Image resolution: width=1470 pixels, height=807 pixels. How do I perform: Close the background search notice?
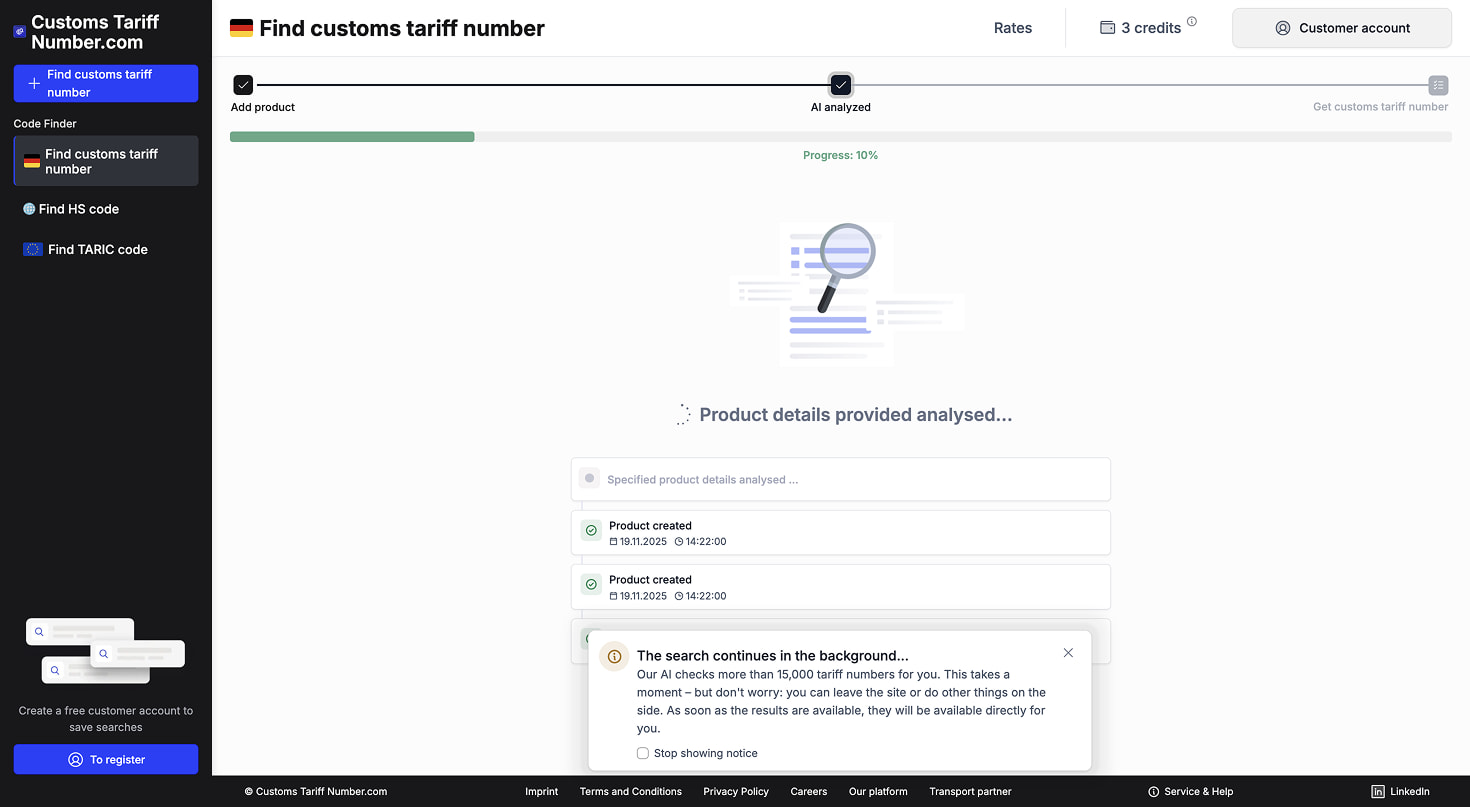coord(1068,653)
